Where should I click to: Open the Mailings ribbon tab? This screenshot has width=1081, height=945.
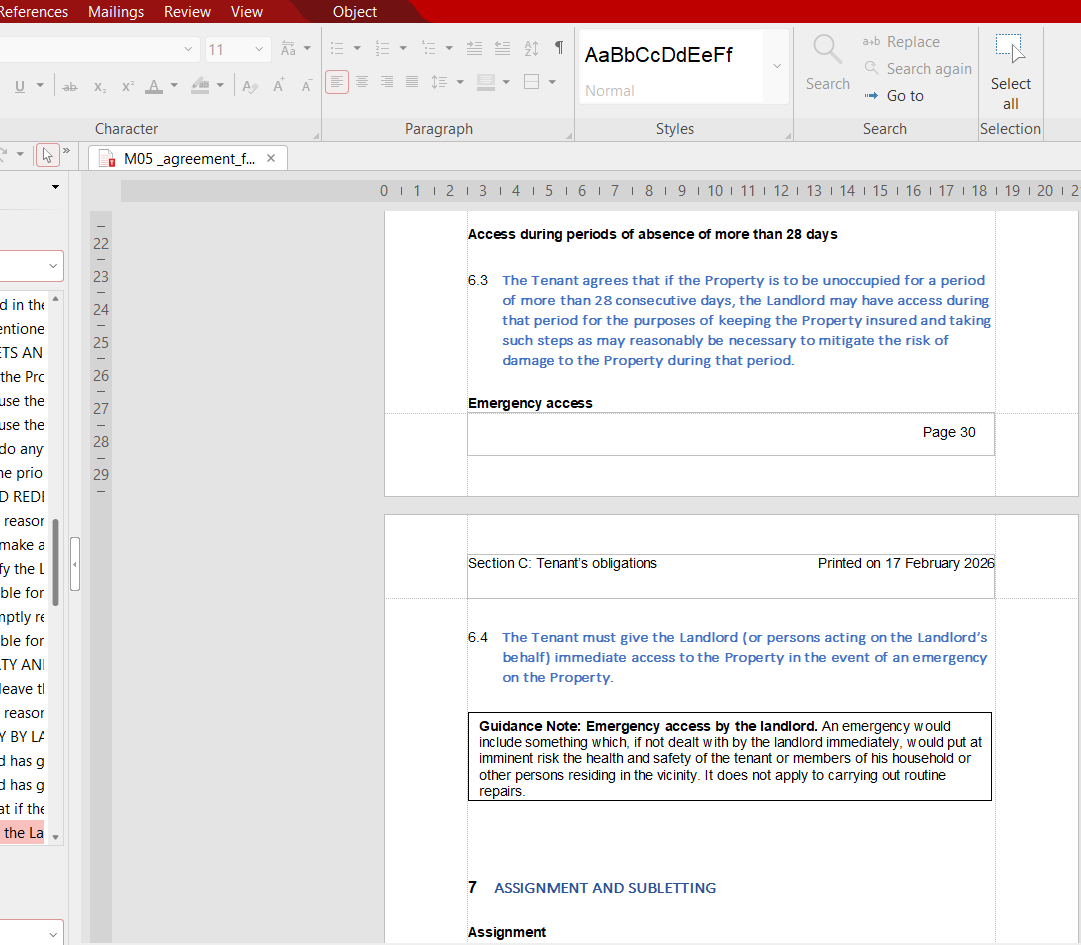click(x=116, y=12)
